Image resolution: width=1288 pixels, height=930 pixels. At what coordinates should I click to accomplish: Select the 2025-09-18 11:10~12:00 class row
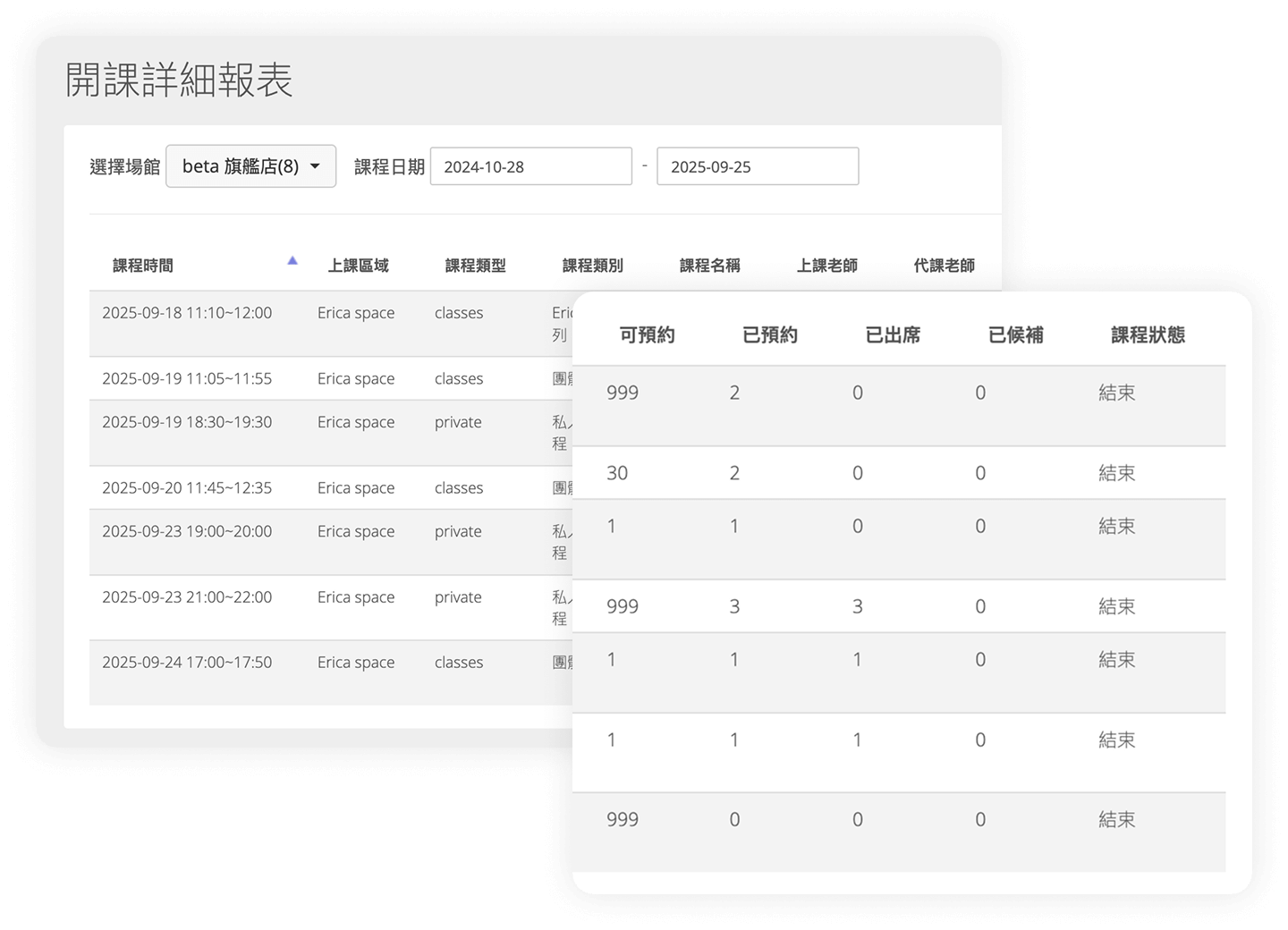click(x=187, y=312)
